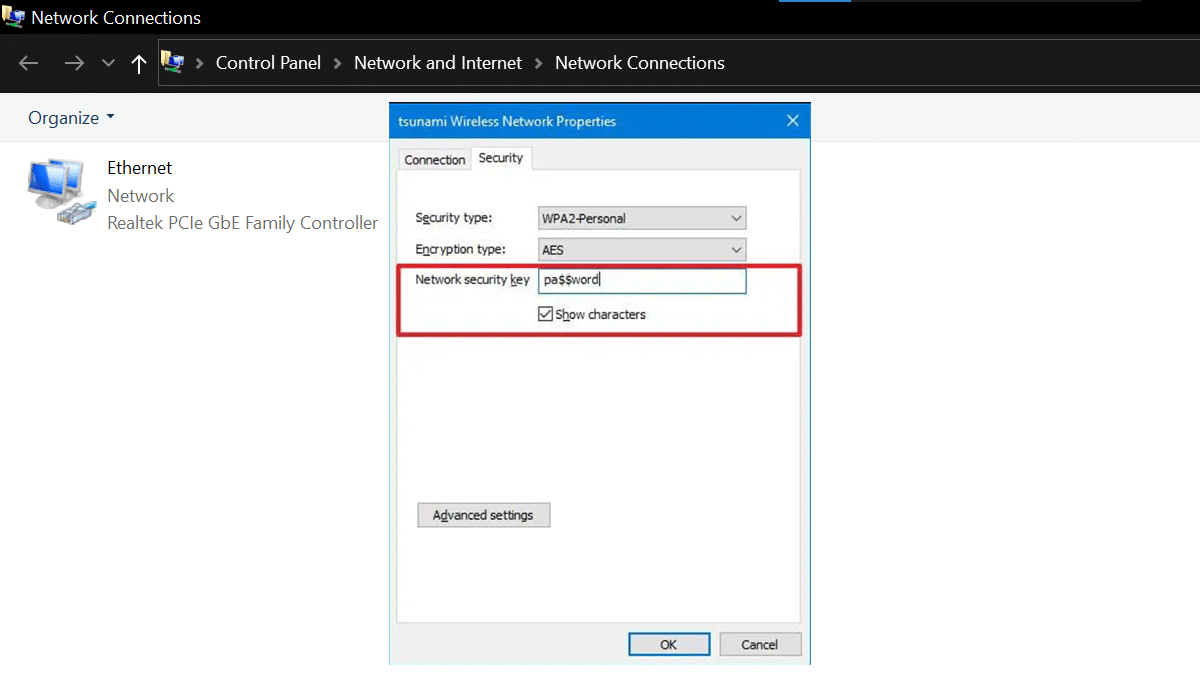Click the Network Connections window title icon
1200x675 pixels.
[x=13, y=17]
